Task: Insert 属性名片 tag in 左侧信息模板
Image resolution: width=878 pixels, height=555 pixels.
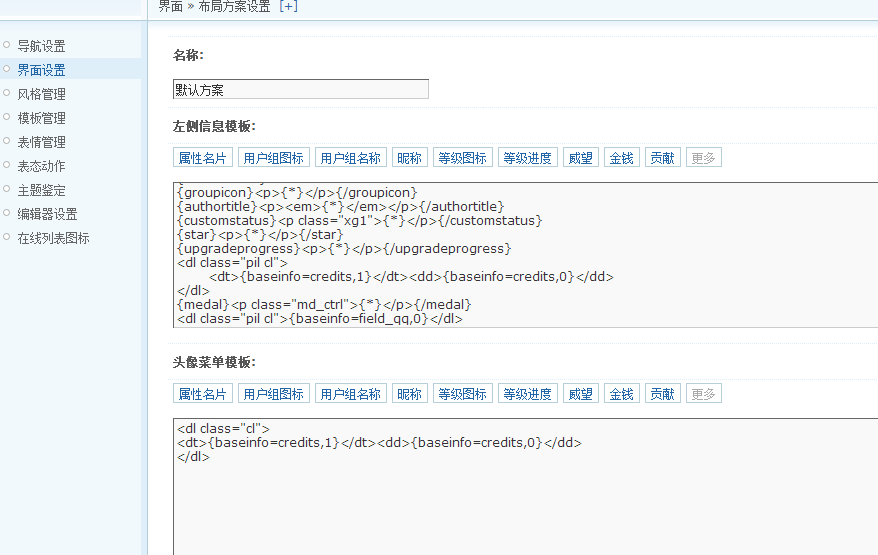Action: [x=203, y=158]
